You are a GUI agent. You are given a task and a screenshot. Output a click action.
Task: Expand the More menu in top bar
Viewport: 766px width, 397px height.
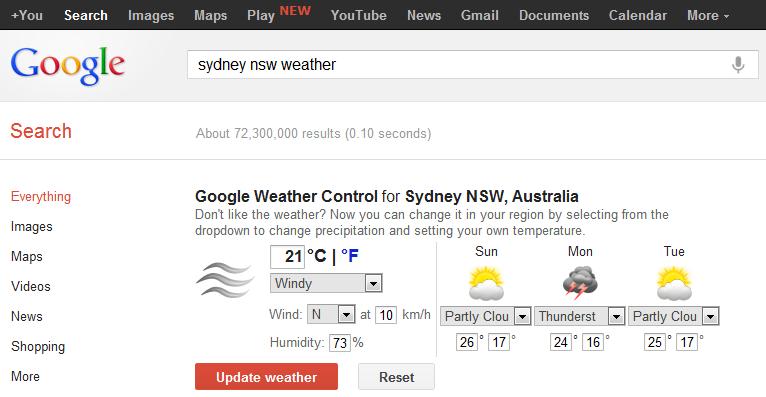coord(708,16)
